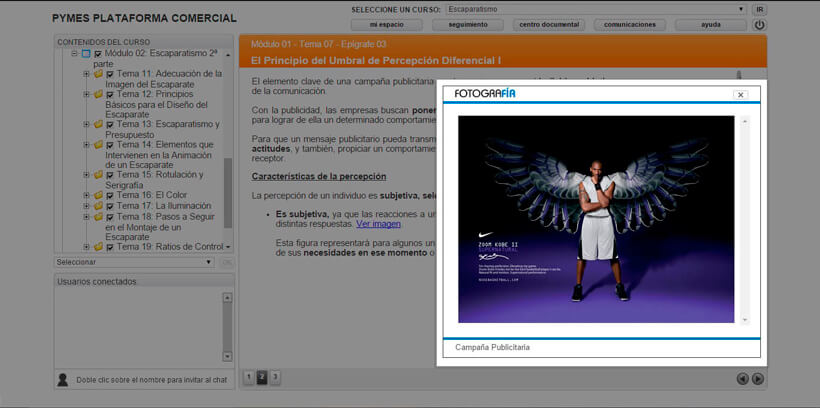Toggle checkbox for Tema 11
This screenshot has height=408, width=820.
coord(110,74)
